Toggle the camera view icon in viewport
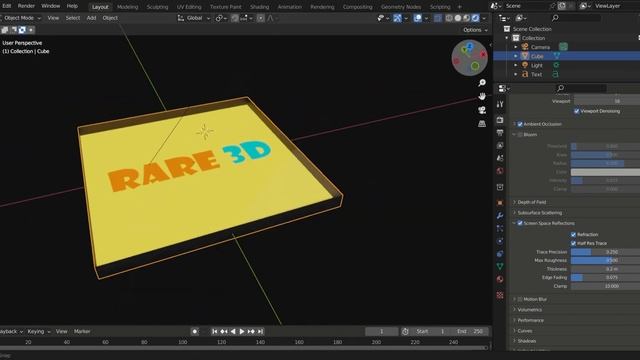Image resolution: width=640 pixels, height=360 pixels. tap(482, 110)
